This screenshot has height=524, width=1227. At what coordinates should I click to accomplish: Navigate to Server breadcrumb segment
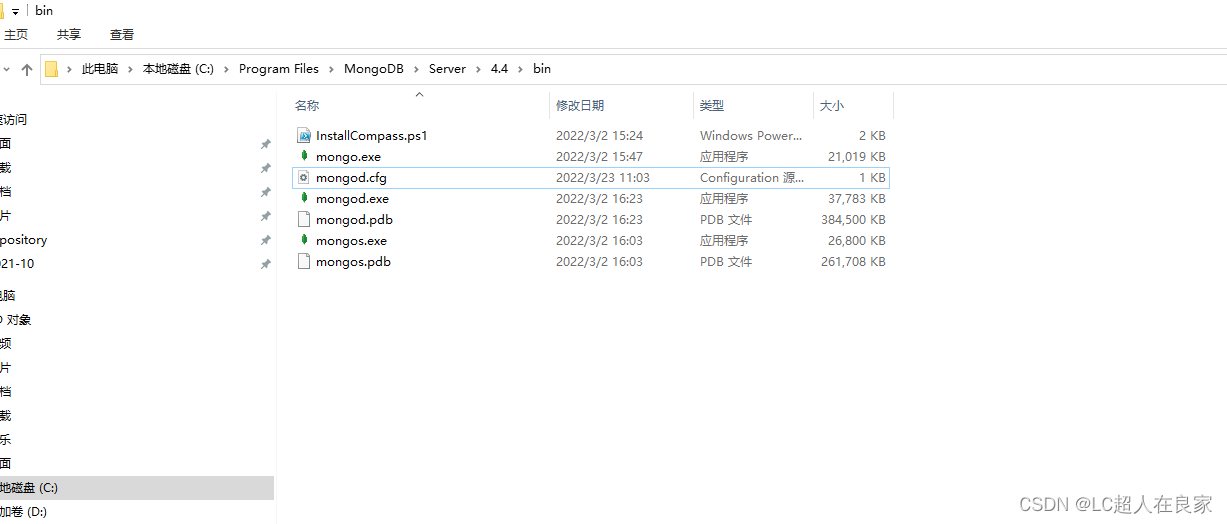pos(447,69)
